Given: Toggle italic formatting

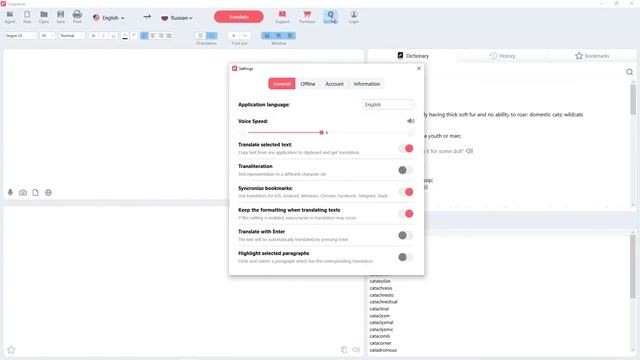Looking at the screenshot, I should click(104, 36).
